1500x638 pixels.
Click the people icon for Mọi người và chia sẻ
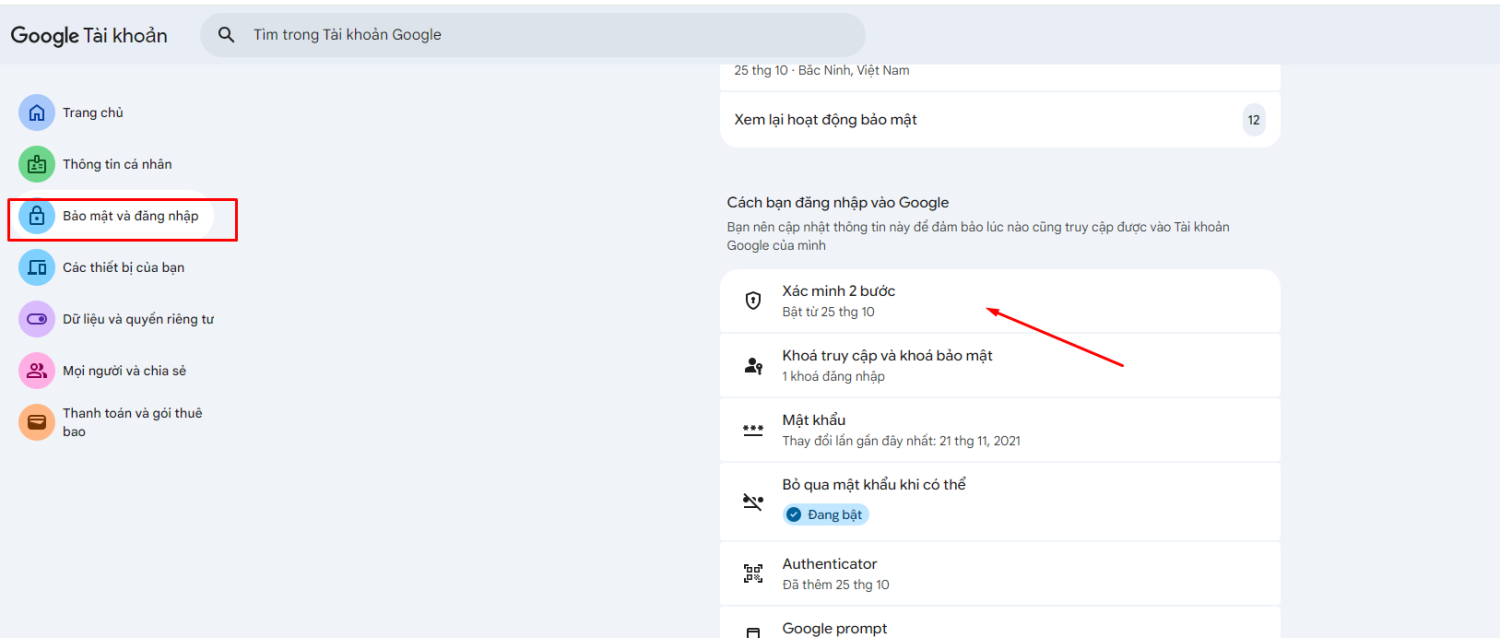[36, 371]
